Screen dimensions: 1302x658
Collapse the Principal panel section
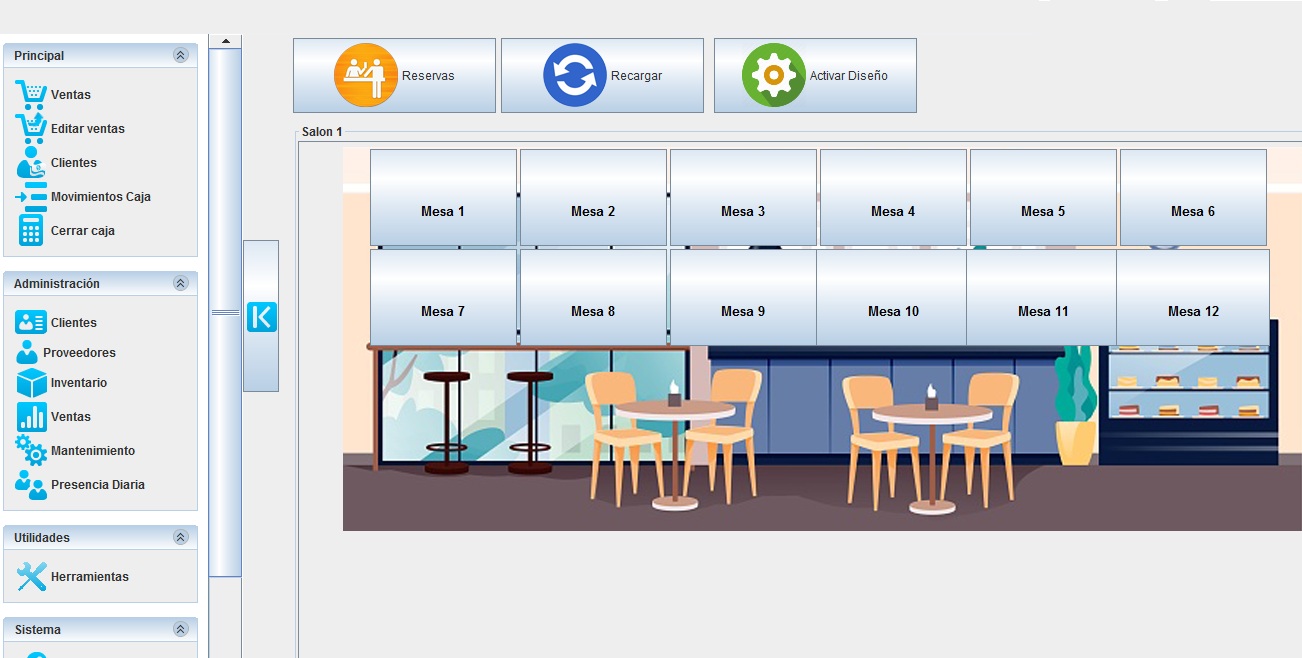[x=180, y=56]
